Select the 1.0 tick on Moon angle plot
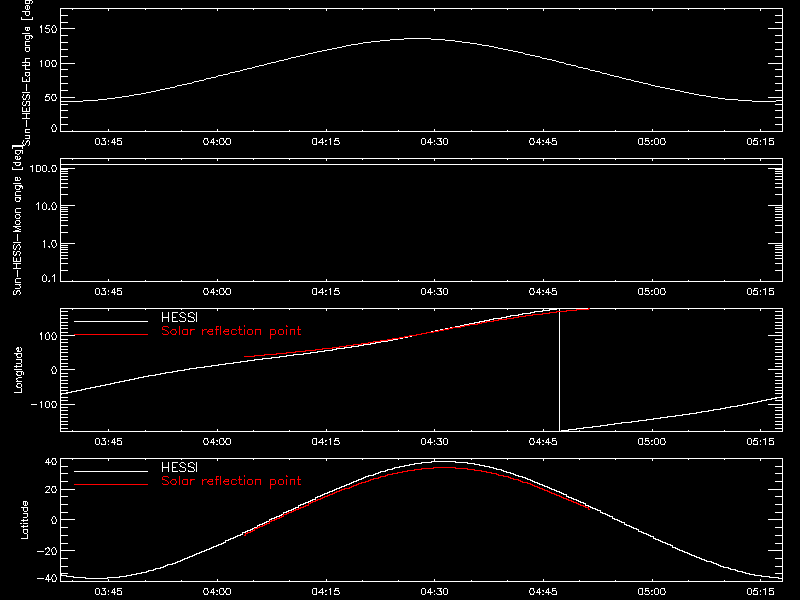 49,244
